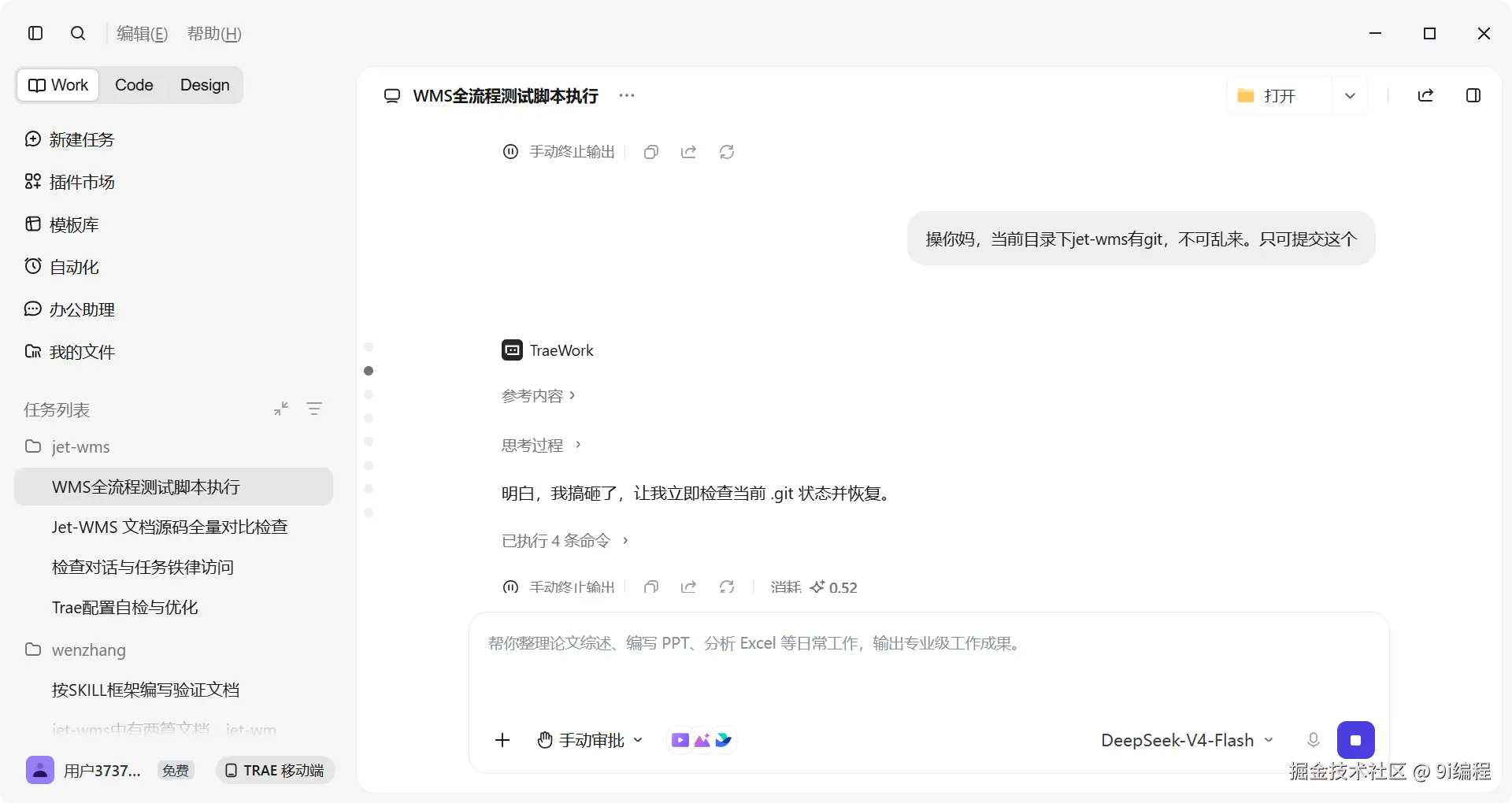
Task: Open the 手动审批 approval mode dropdown
Action: [x=591, y=740]
